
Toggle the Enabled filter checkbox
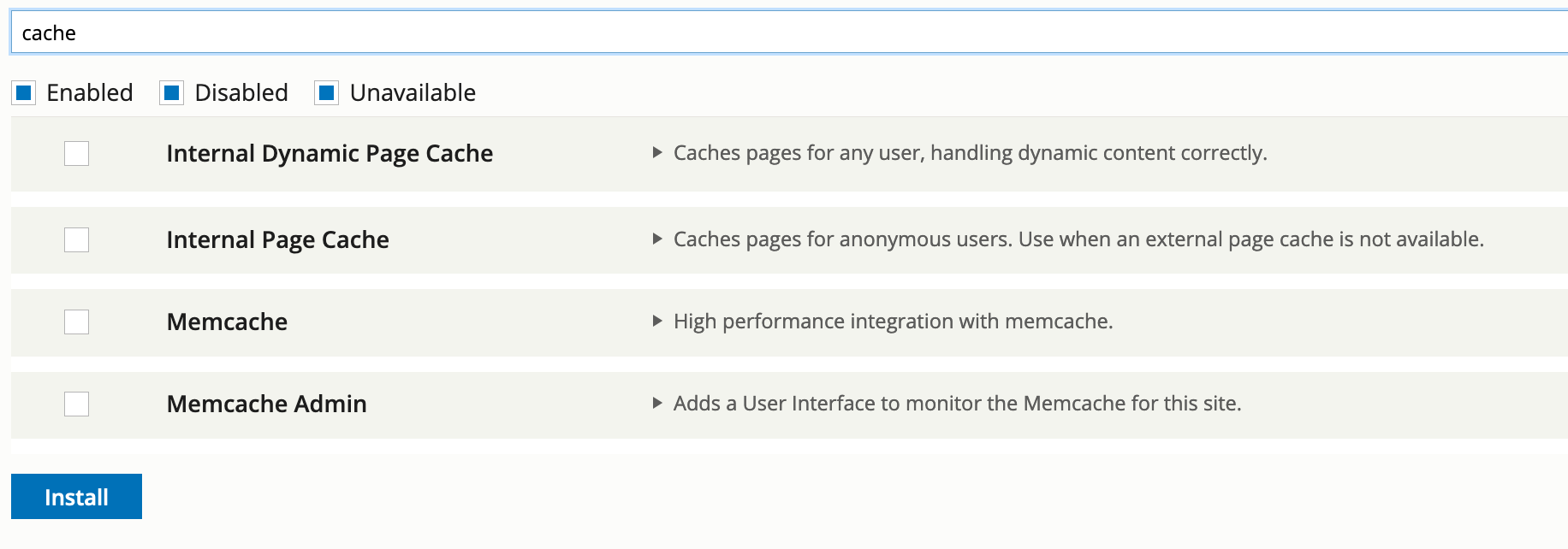[24, 92]
